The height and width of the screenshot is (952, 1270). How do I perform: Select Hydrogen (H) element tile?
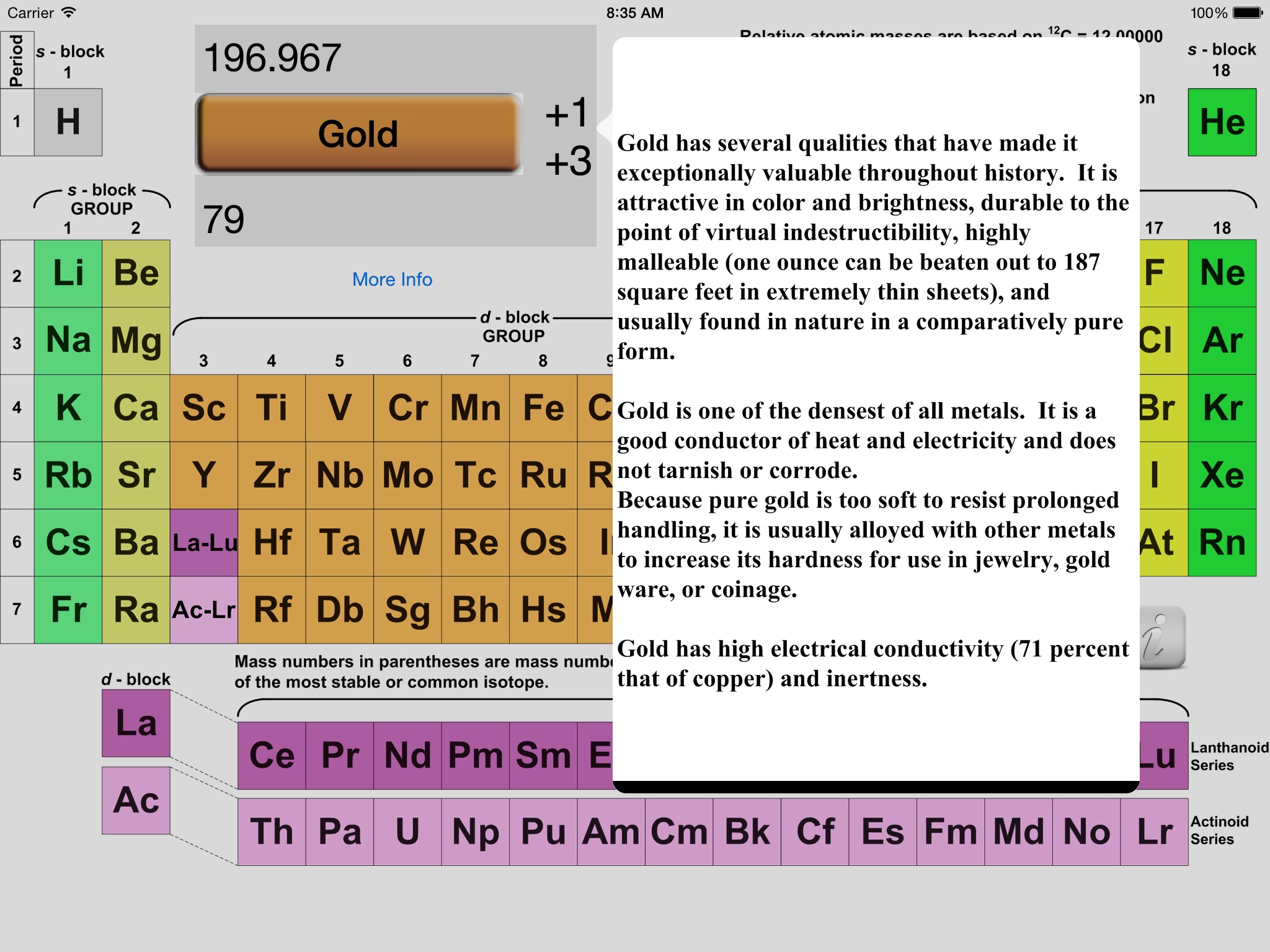click(x=68, y=122)
